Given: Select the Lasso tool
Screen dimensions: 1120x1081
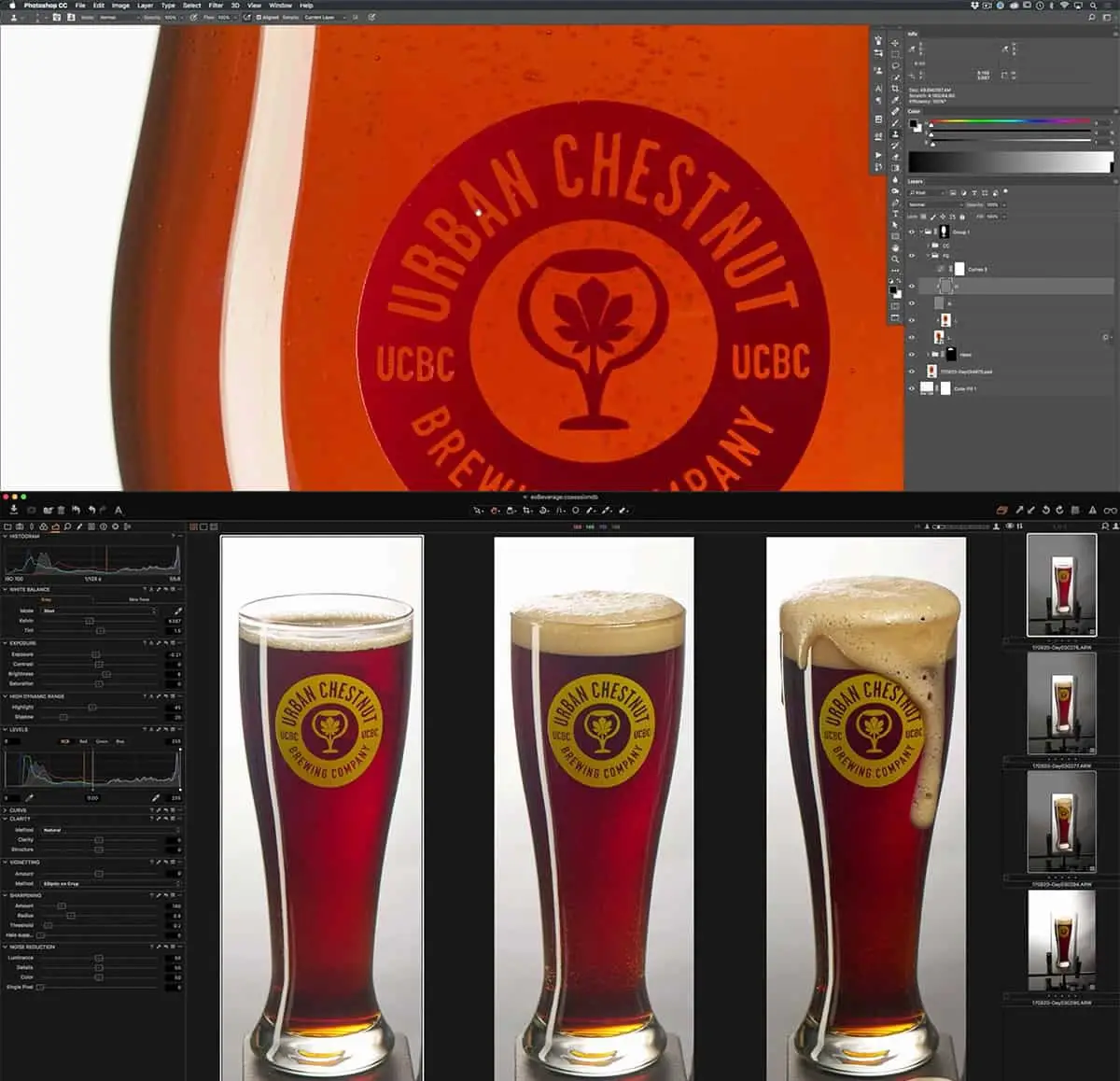Looking at the screenshot, I should (x=895, y=66).
